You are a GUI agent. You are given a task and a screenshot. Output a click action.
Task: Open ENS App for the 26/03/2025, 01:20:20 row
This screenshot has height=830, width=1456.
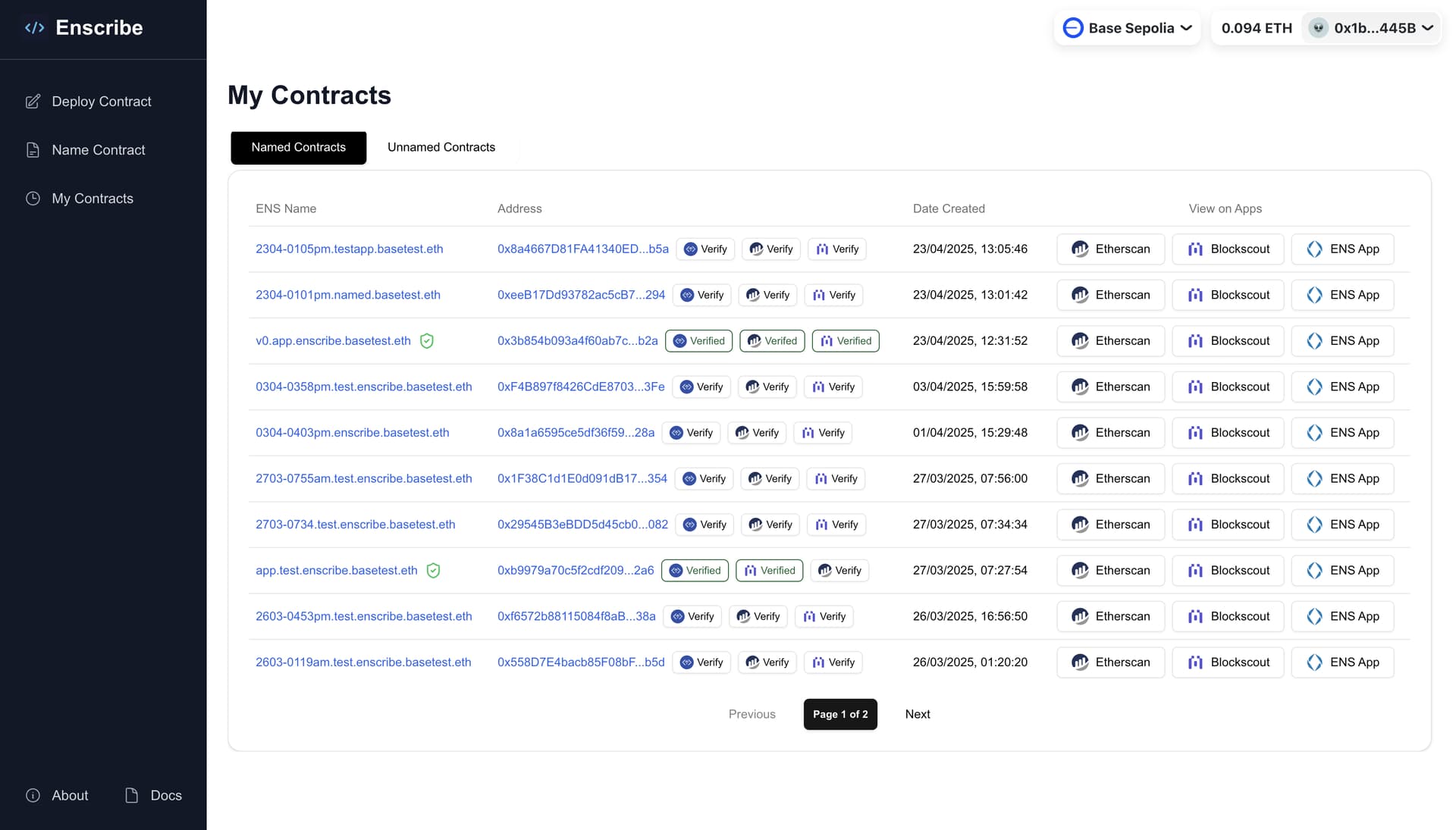click(x=1342, y=662)
